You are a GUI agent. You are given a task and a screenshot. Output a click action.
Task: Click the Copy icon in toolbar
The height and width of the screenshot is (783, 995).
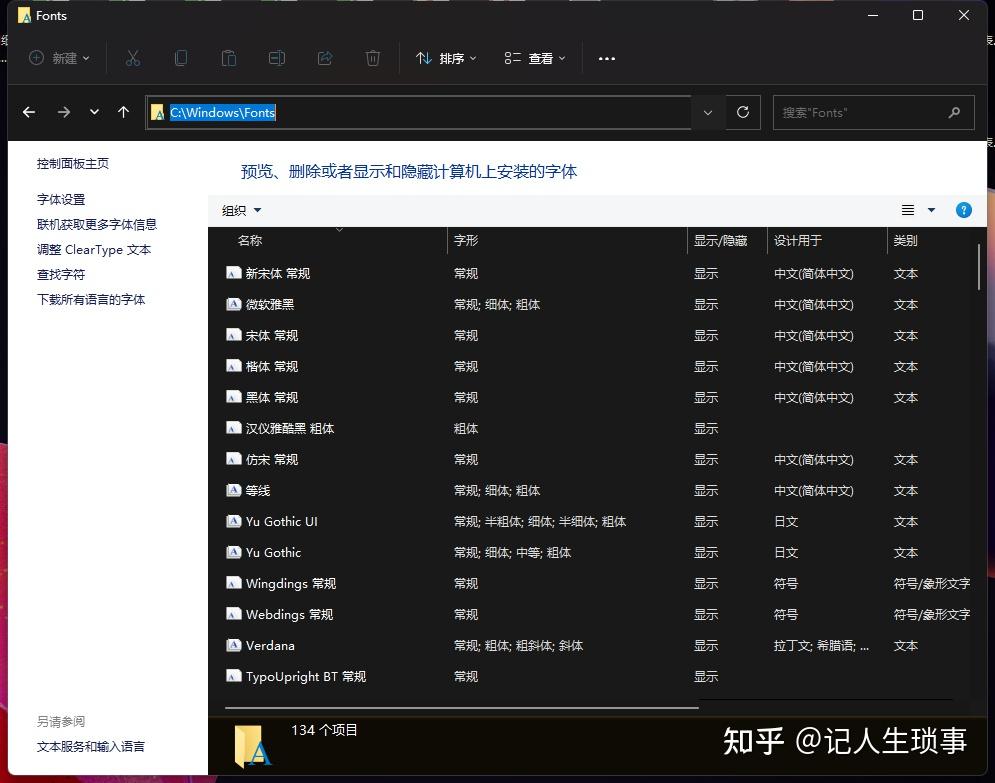[x=181, y=58]
